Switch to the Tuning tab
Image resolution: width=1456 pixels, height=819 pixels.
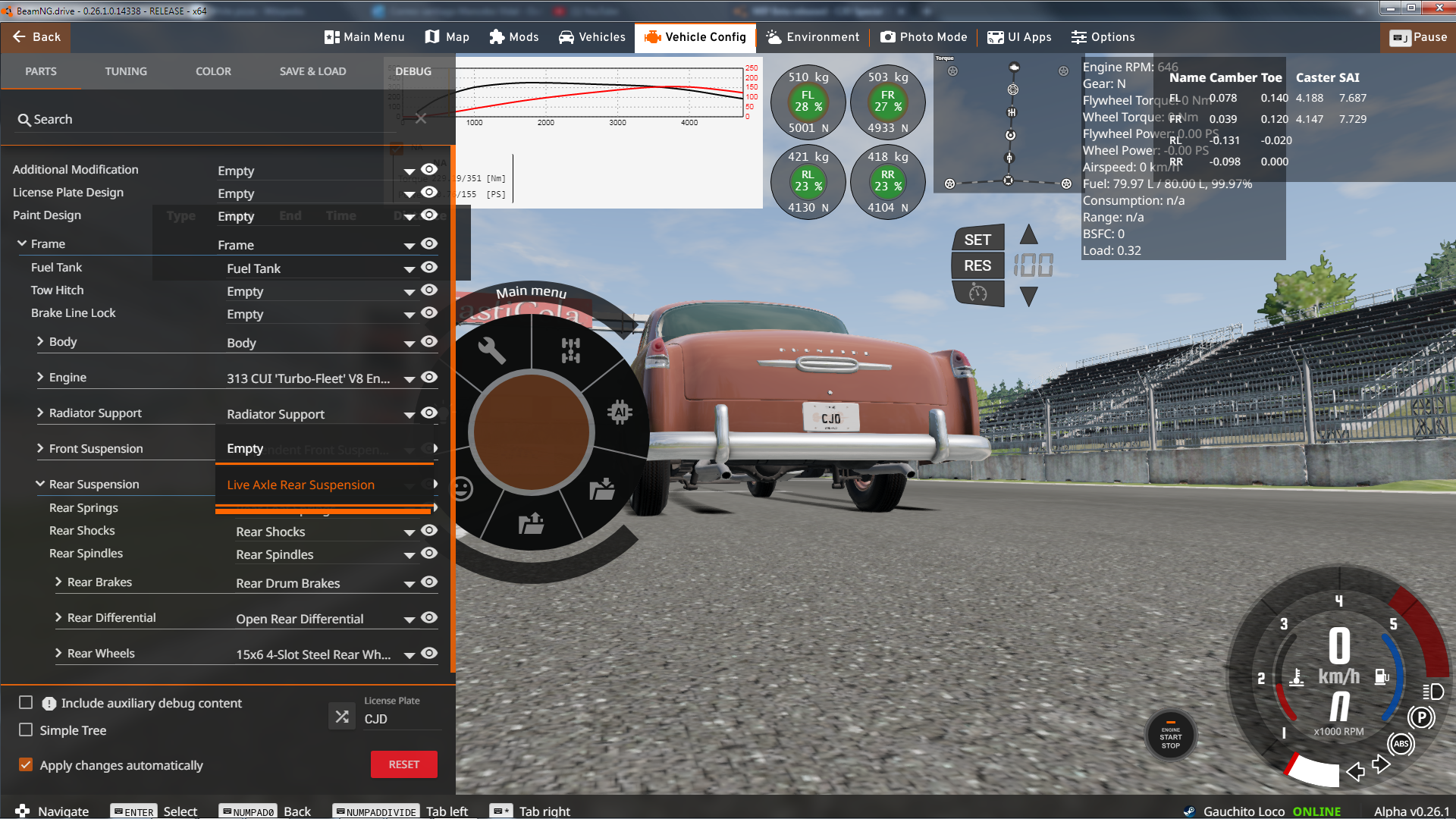click(126, 71)
